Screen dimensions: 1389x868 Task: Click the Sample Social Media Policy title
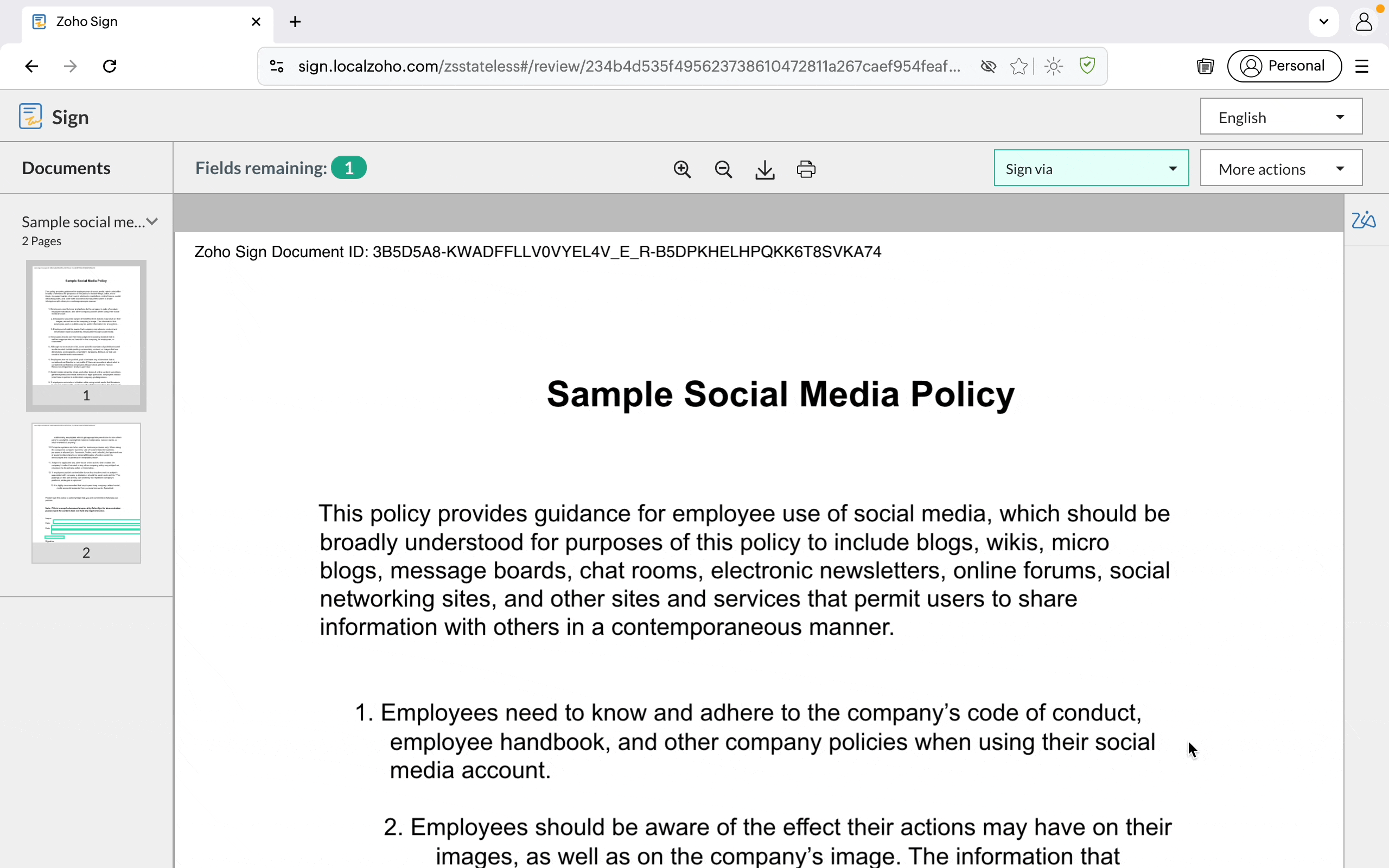pyautogui.click(x=781, y=394)
